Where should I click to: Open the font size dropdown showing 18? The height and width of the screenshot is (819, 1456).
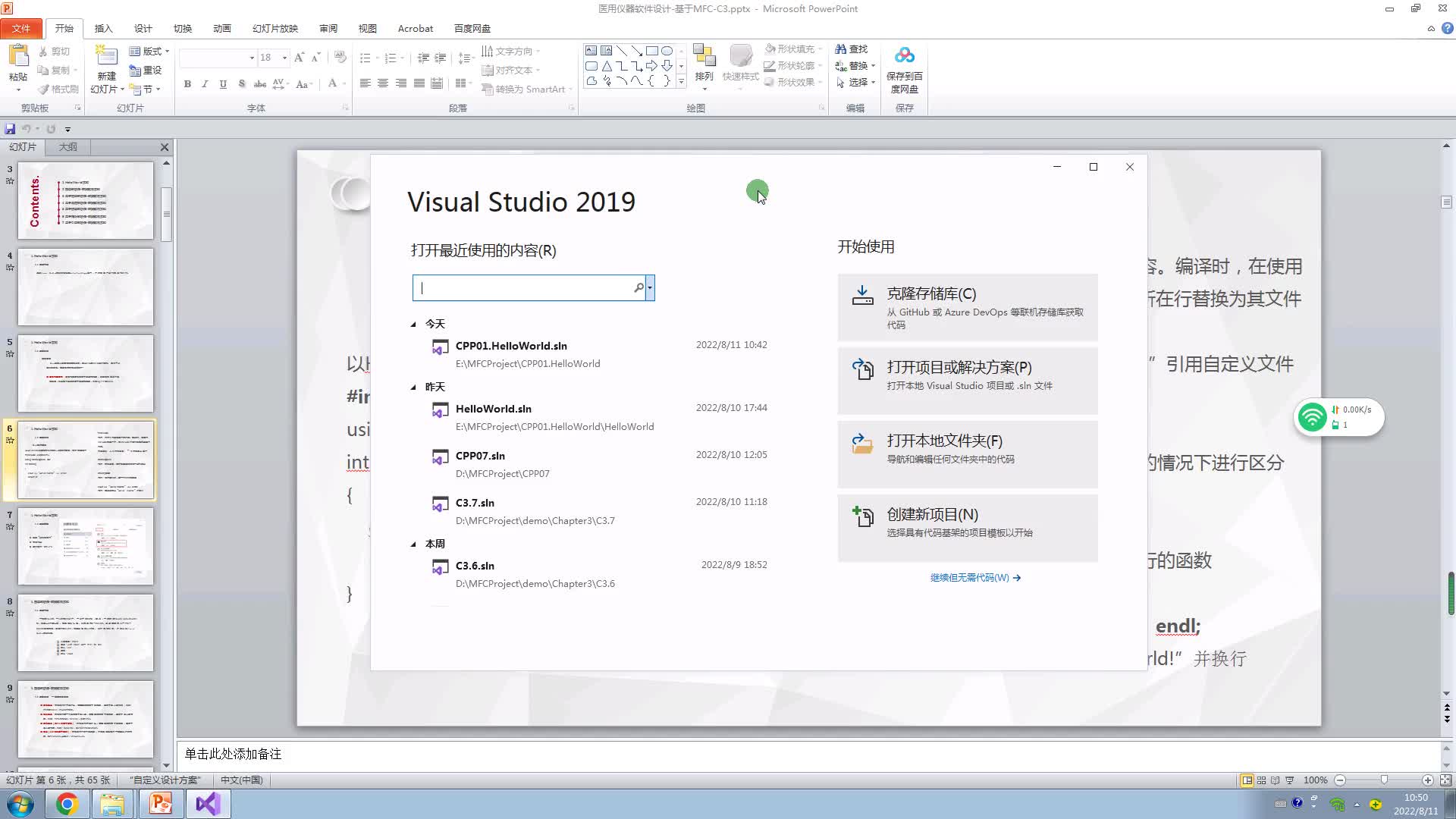(284, 58)
